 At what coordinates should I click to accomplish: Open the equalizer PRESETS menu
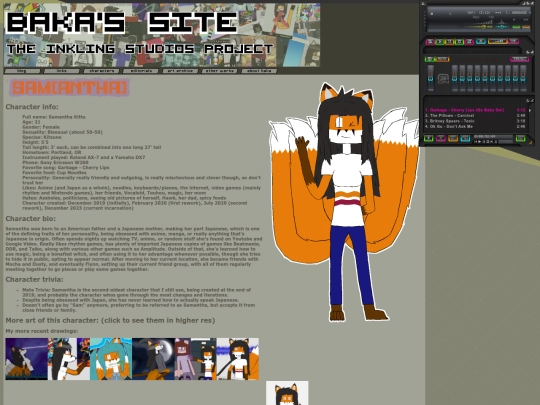(x=519, y=59)
